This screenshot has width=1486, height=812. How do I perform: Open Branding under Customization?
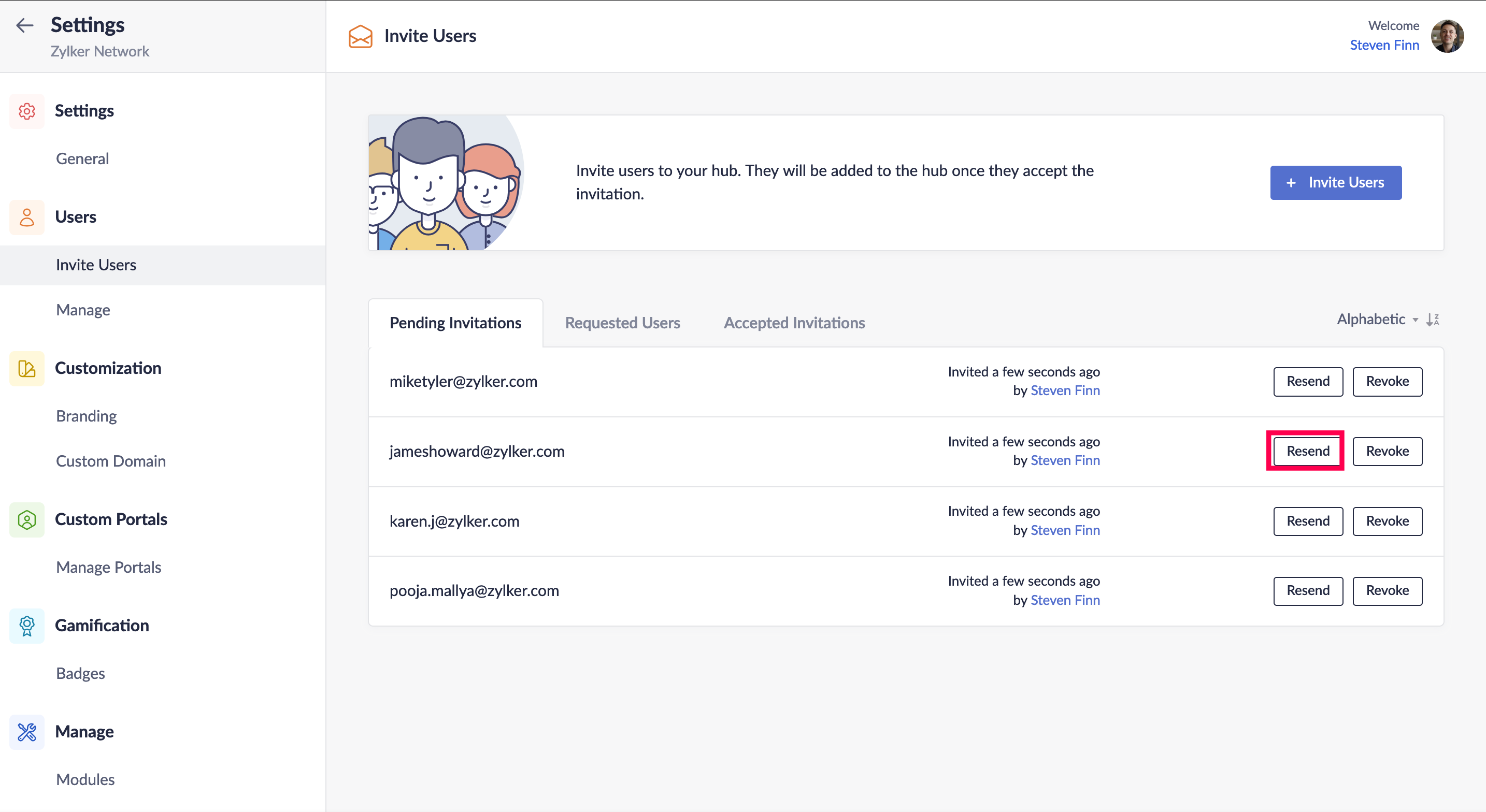(87, 416)
